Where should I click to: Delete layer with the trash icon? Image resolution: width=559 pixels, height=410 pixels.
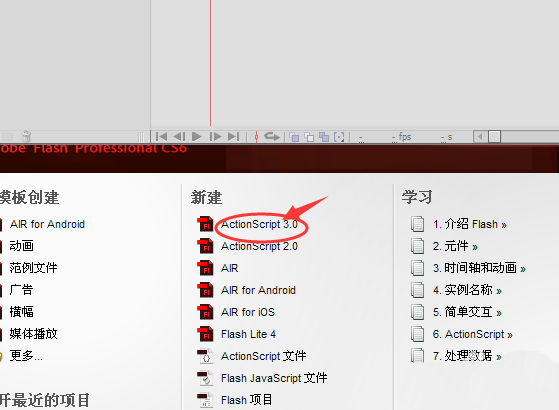tap(26, 136)
